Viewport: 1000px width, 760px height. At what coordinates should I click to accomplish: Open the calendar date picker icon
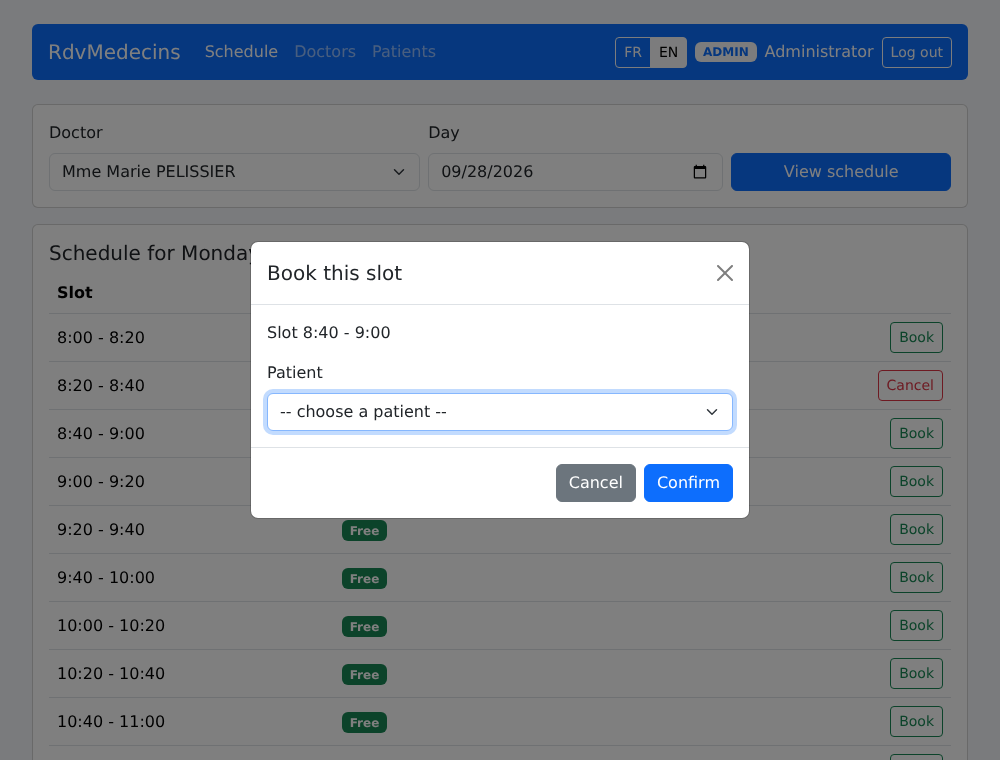[700, 172]
